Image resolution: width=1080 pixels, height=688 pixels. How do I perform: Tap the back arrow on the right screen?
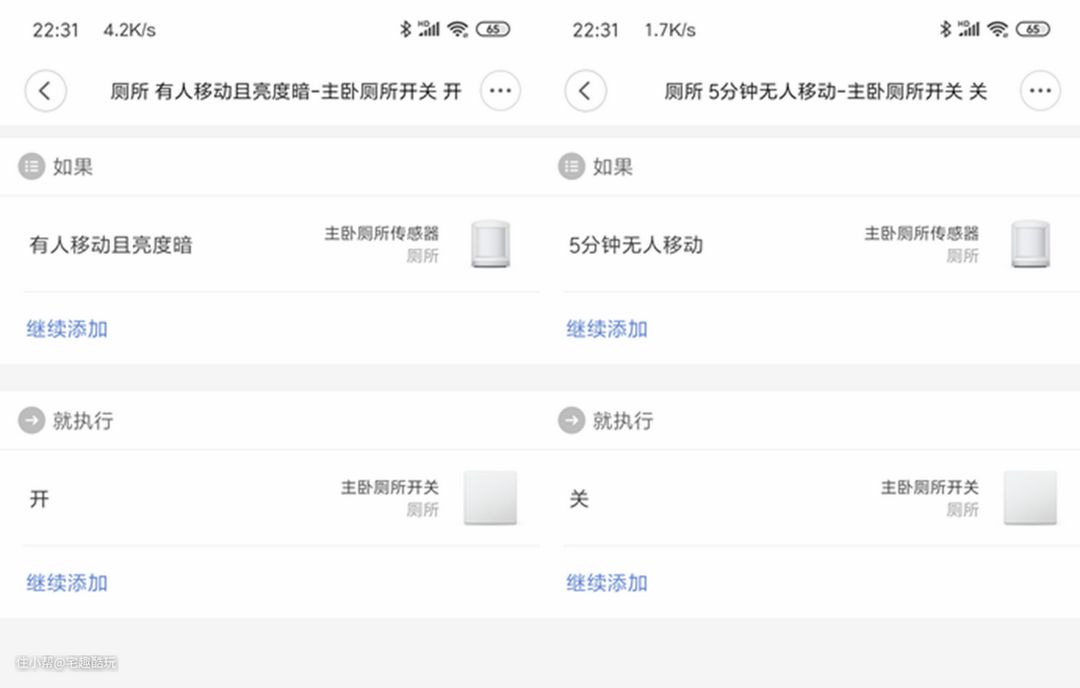[x=585, y=91]
